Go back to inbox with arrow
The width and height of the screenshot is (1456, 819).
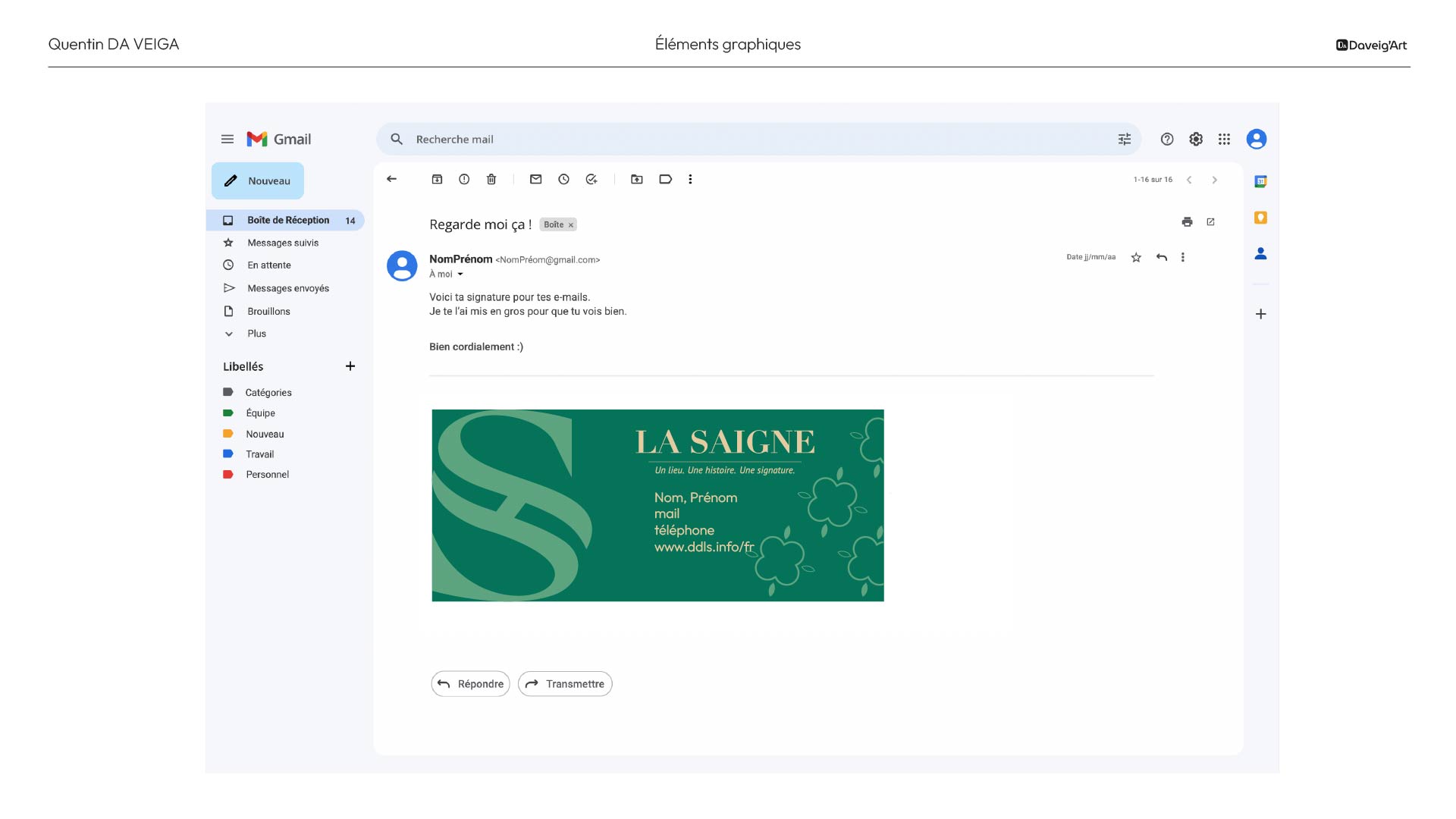pos(391,179)
